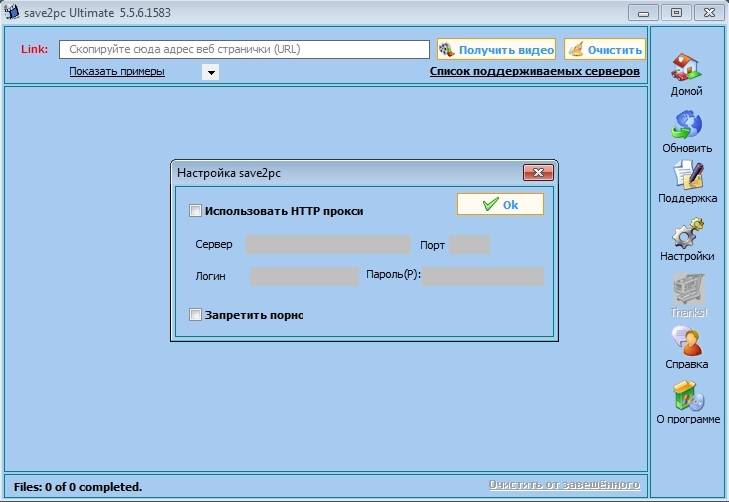Click the Настройка save2pc dialog title
The image size is (729, 502).
229,173
